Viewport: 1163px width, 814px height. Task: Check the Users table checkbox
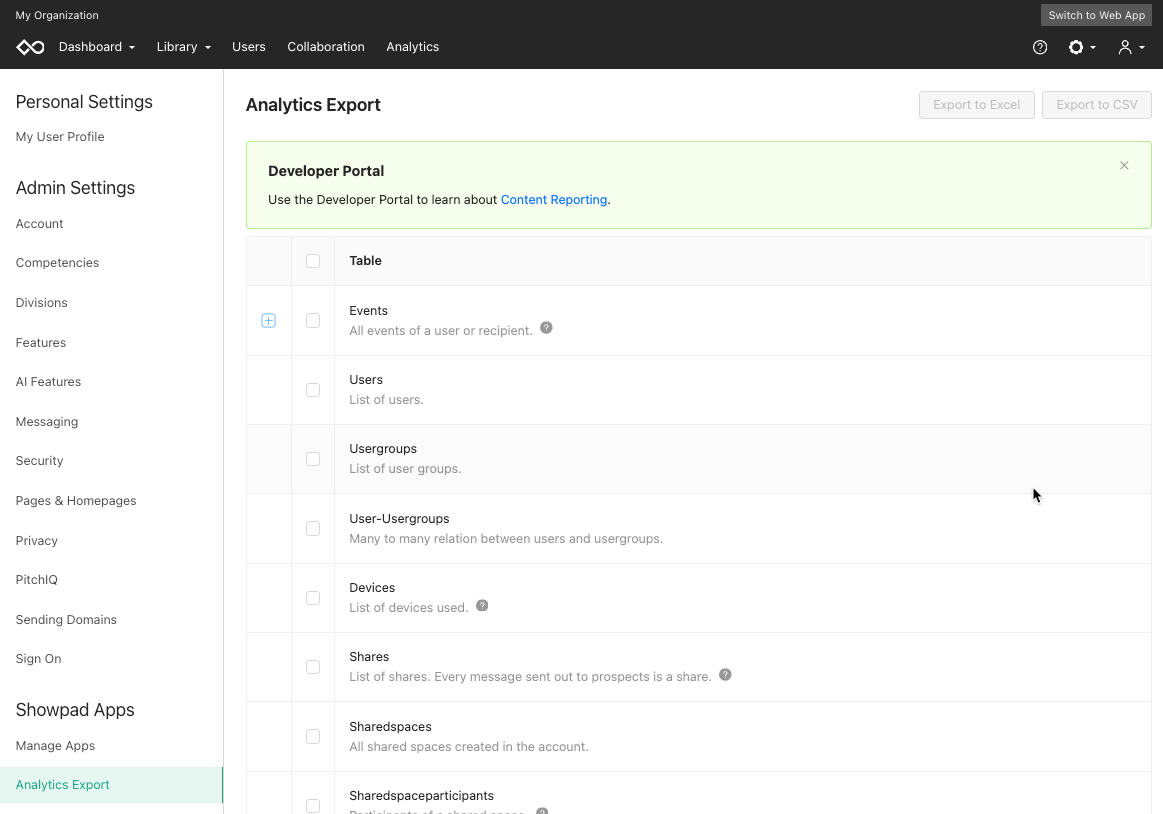(313, 390)
